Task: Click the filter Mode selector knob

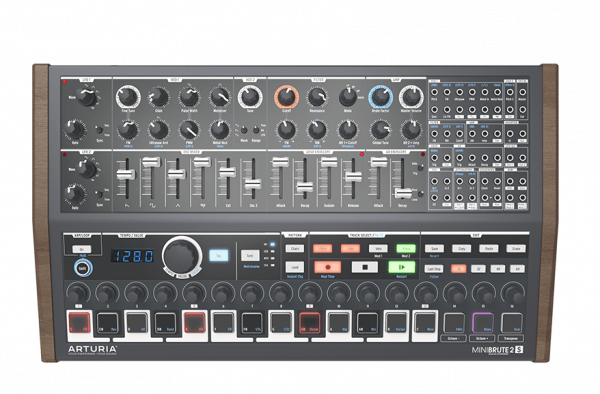Action: coord(347,97)
